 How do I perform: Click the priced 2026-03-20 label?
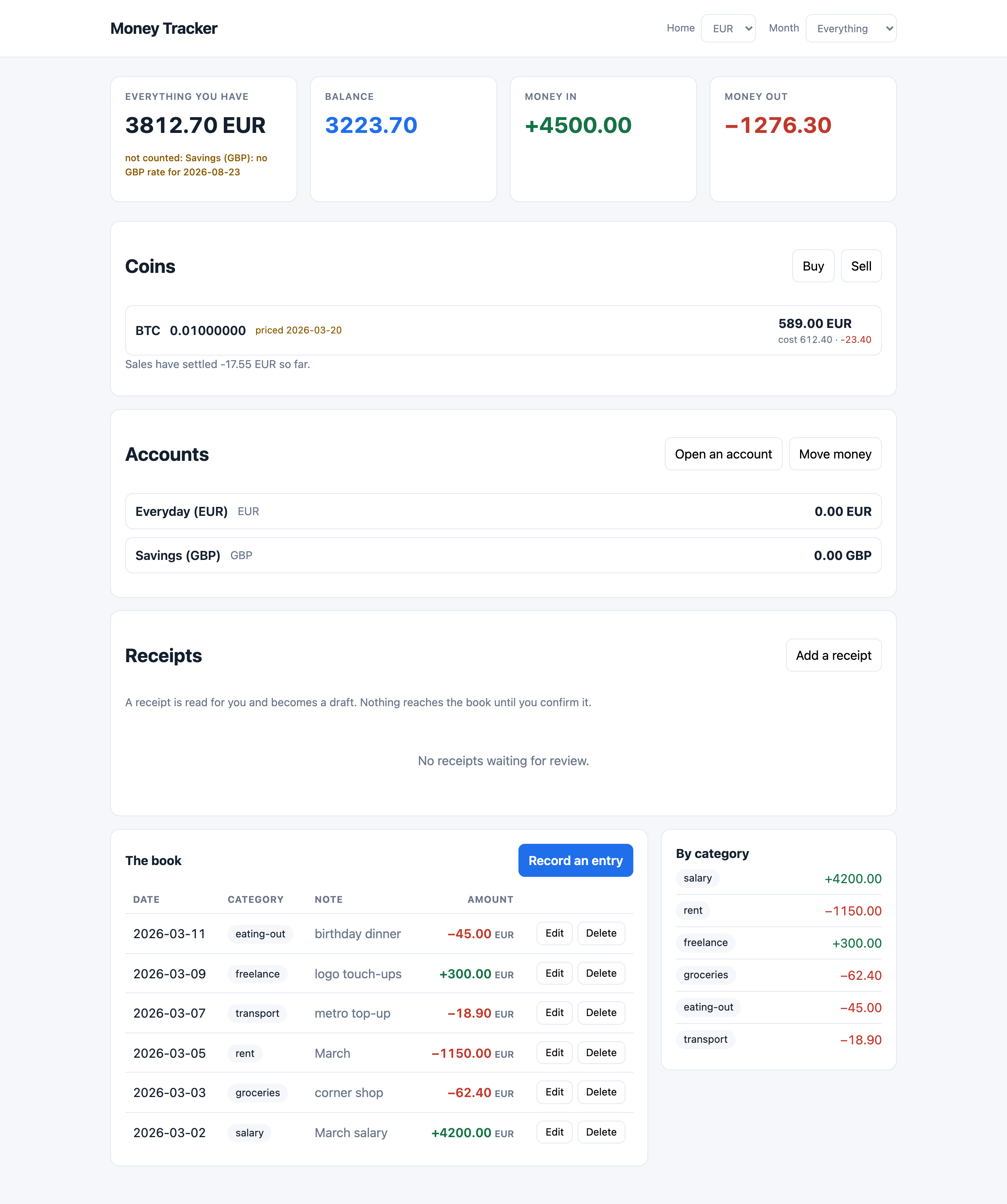298,330
